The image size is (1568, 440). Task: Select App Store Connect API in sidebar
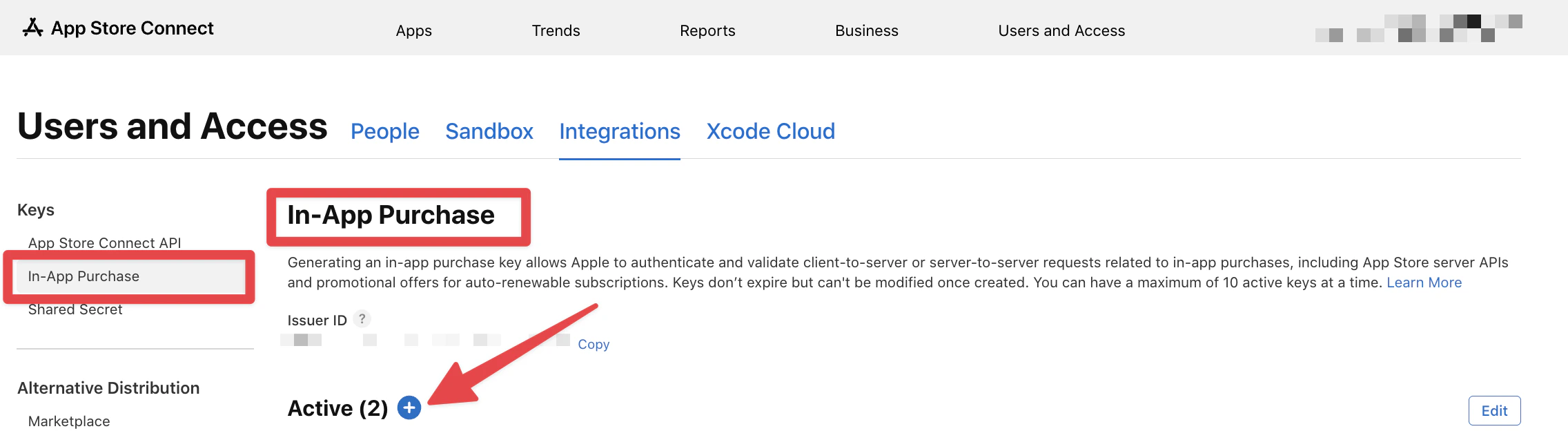(105, 243)
